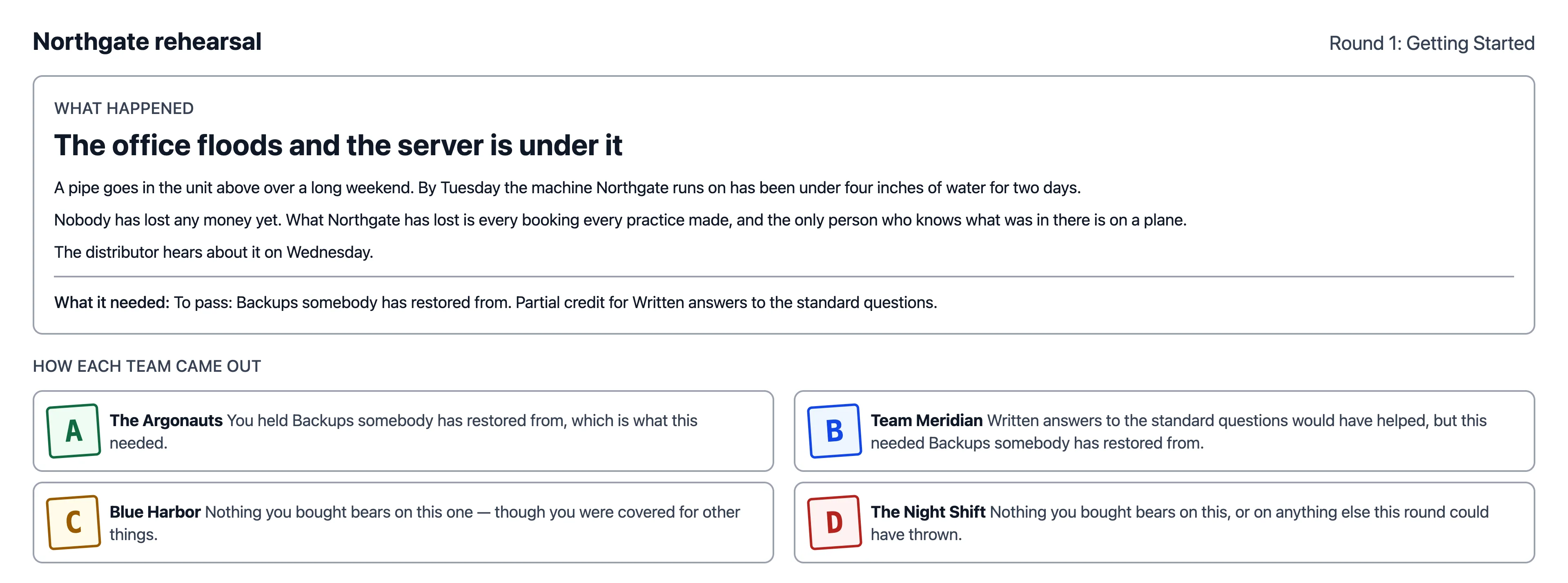1568x583 pixels.
Task: Click the HOW EACH TEAM CAME OUT heading
Action: [x=147, y=366]
